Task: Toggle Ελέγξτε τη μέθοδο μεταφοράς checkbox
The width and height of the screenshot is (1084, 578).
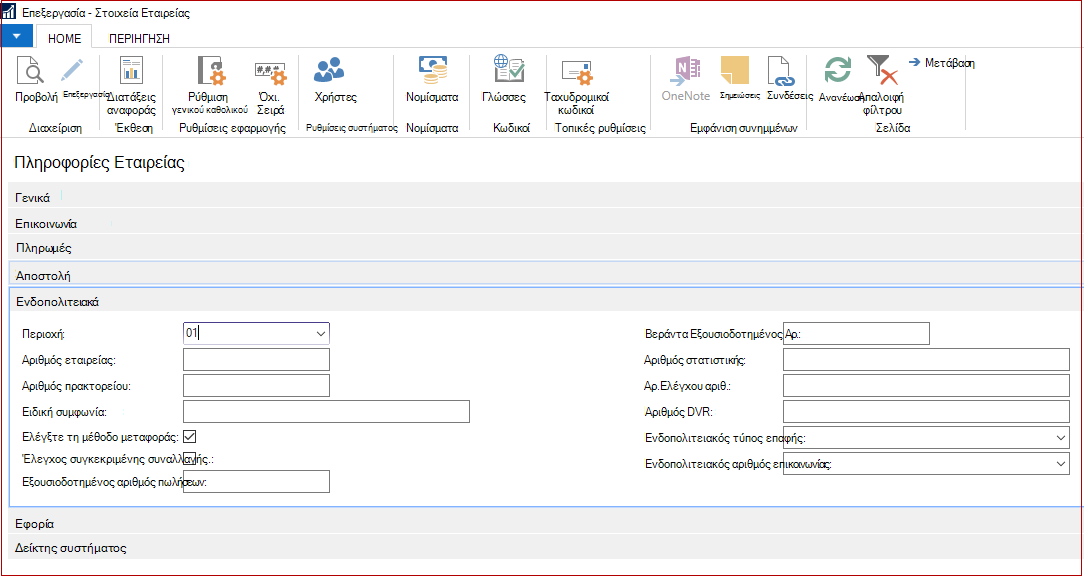Action: [190, 436]
